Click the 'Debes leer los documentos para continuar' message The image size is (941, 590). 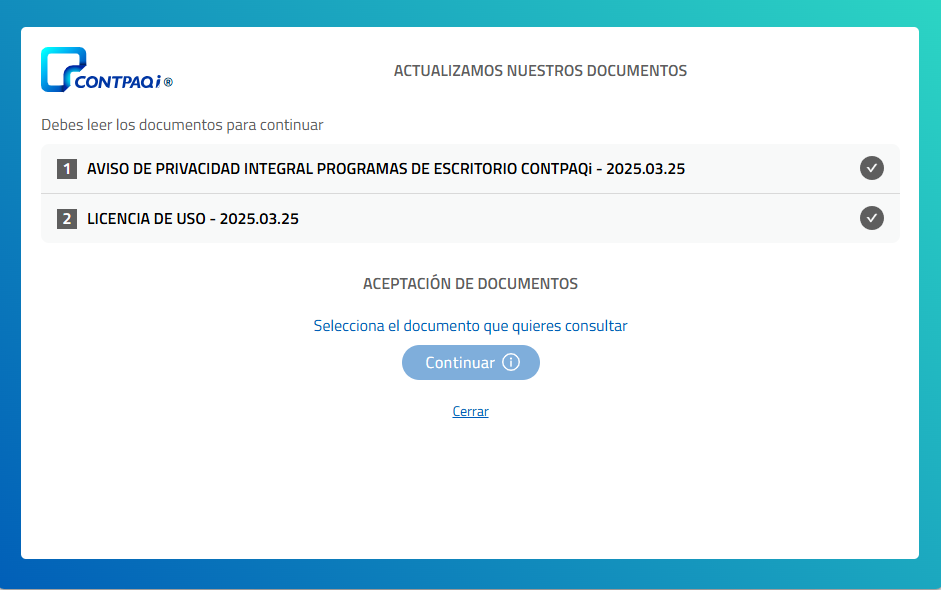[x=181, y=125]
